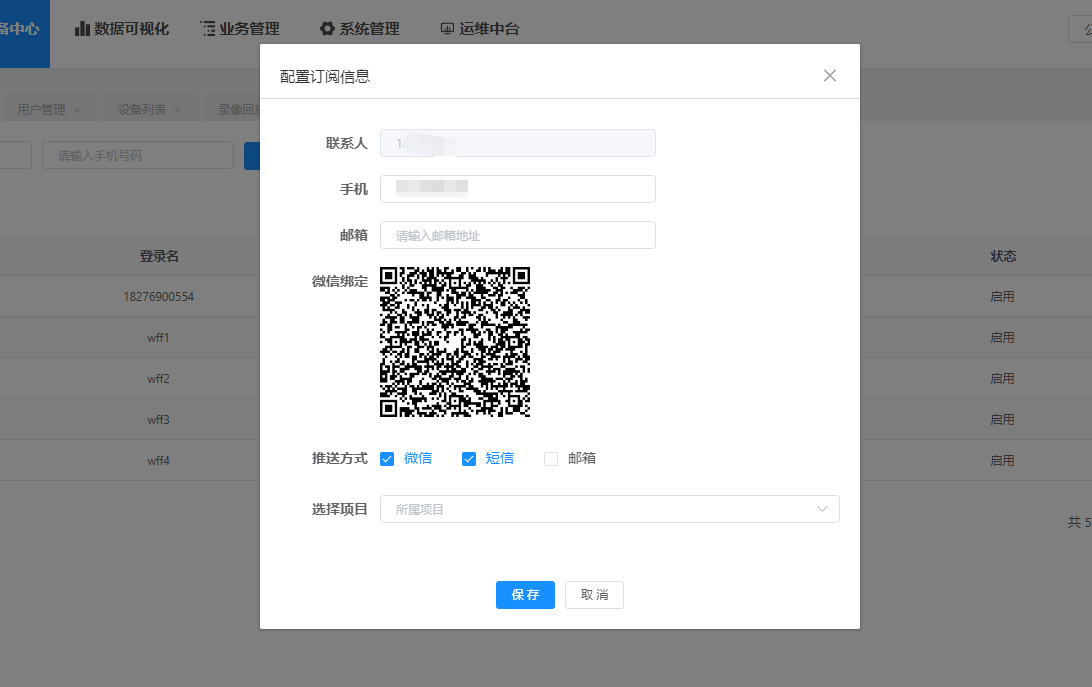Focus the 手机 input field
This screenshot has width=1092, height=687.
tap(517, 189)
